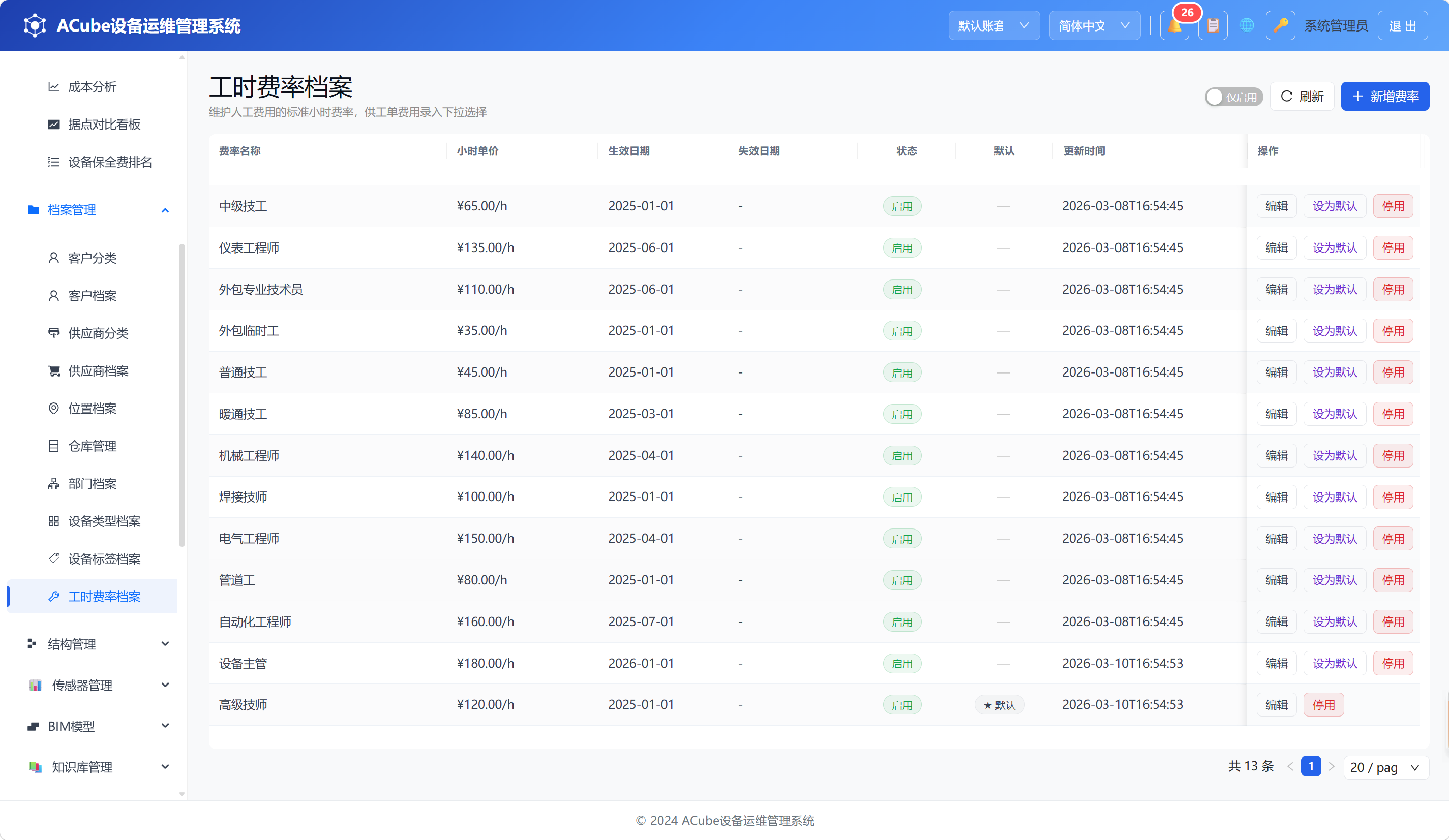Click the 供应商档案 cart icon
The image size is (1449, 840).
click(53, 370)
